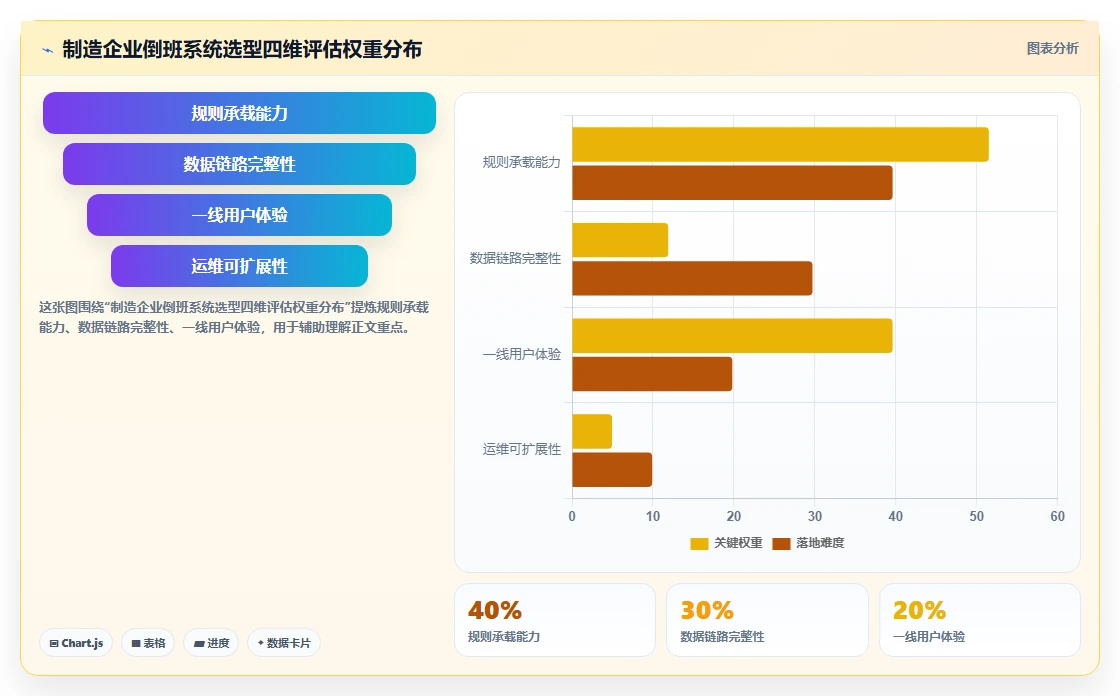This screenshot has width=1120, height=696.
Task: Click 运维可扩展性 yellow 关键权重 bar
Action: pos(592,432)
